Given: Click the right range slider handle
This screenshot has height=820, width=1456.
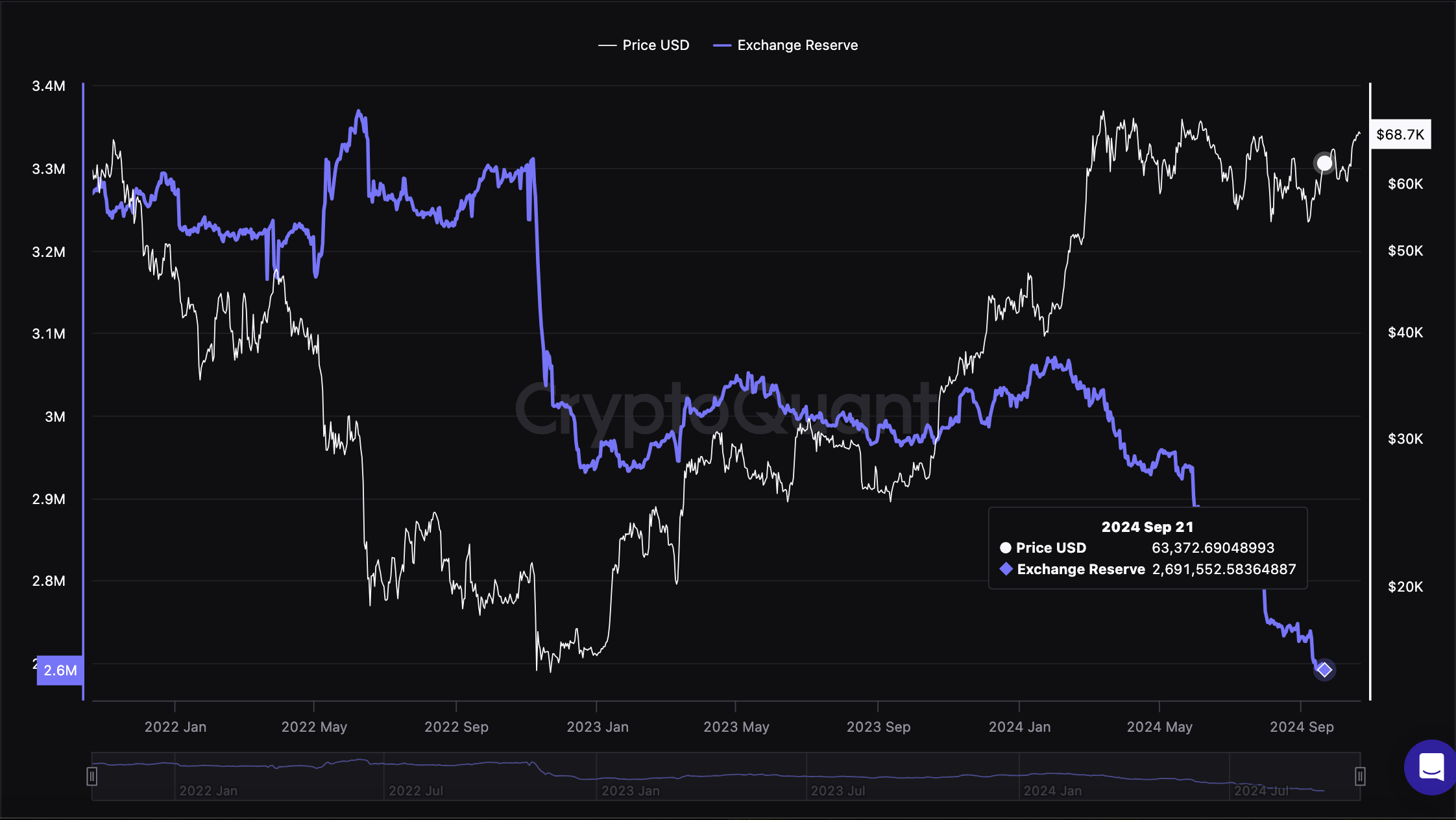Looking at the screenshot, I should pos(1360,776).
